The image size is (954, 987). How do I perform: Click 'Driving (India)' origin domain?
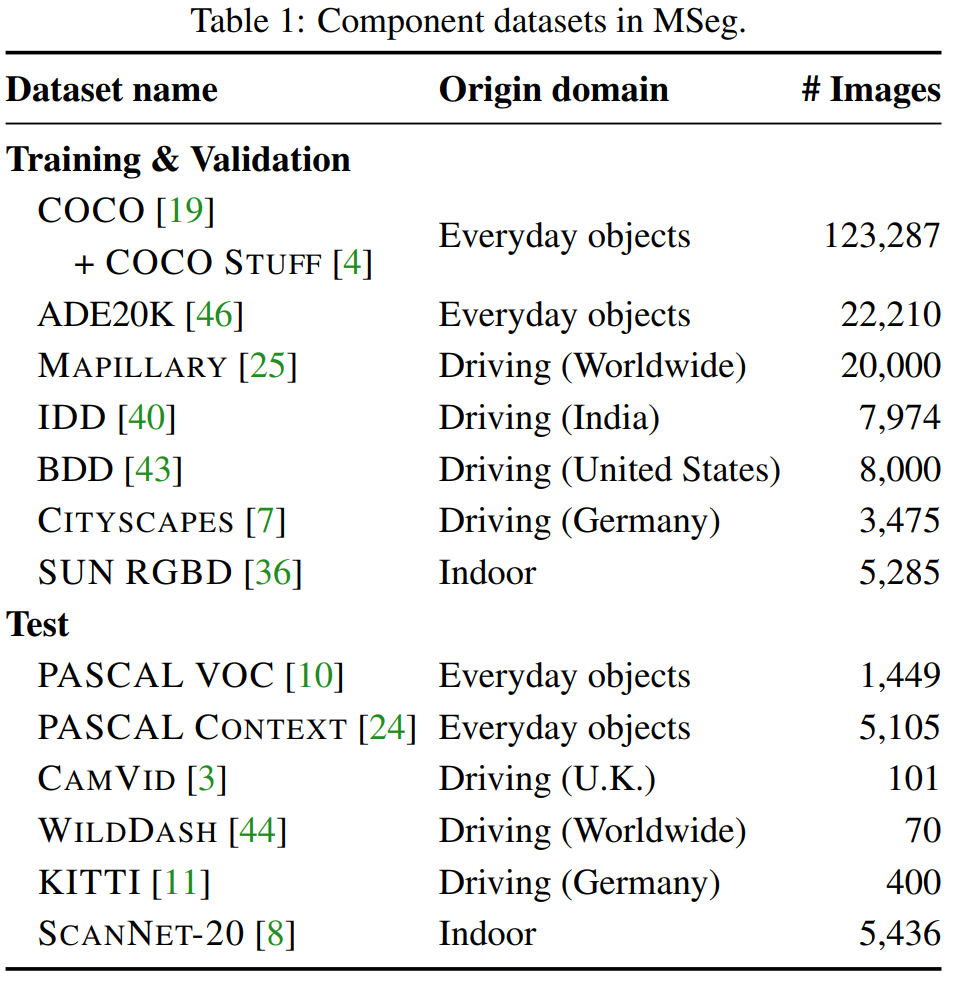[549, 419]
